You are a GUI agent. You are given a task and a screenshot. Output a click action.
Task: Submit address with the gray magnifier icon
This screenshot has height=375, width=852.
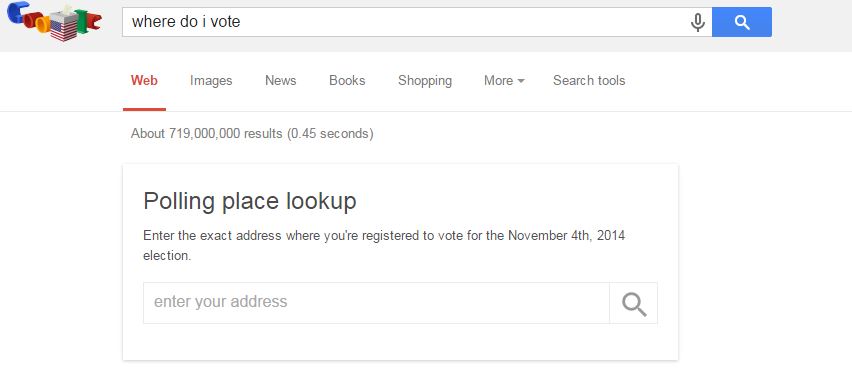(634, 303)
